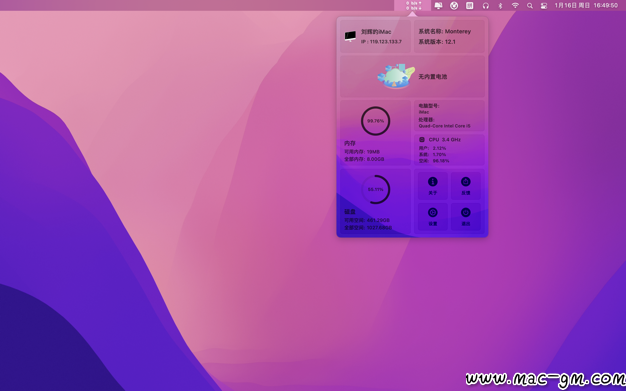The width and height of the screenshot is (626, 391).
Task: Open Spotlight search in the menu bar
Action: pos(530,6)
